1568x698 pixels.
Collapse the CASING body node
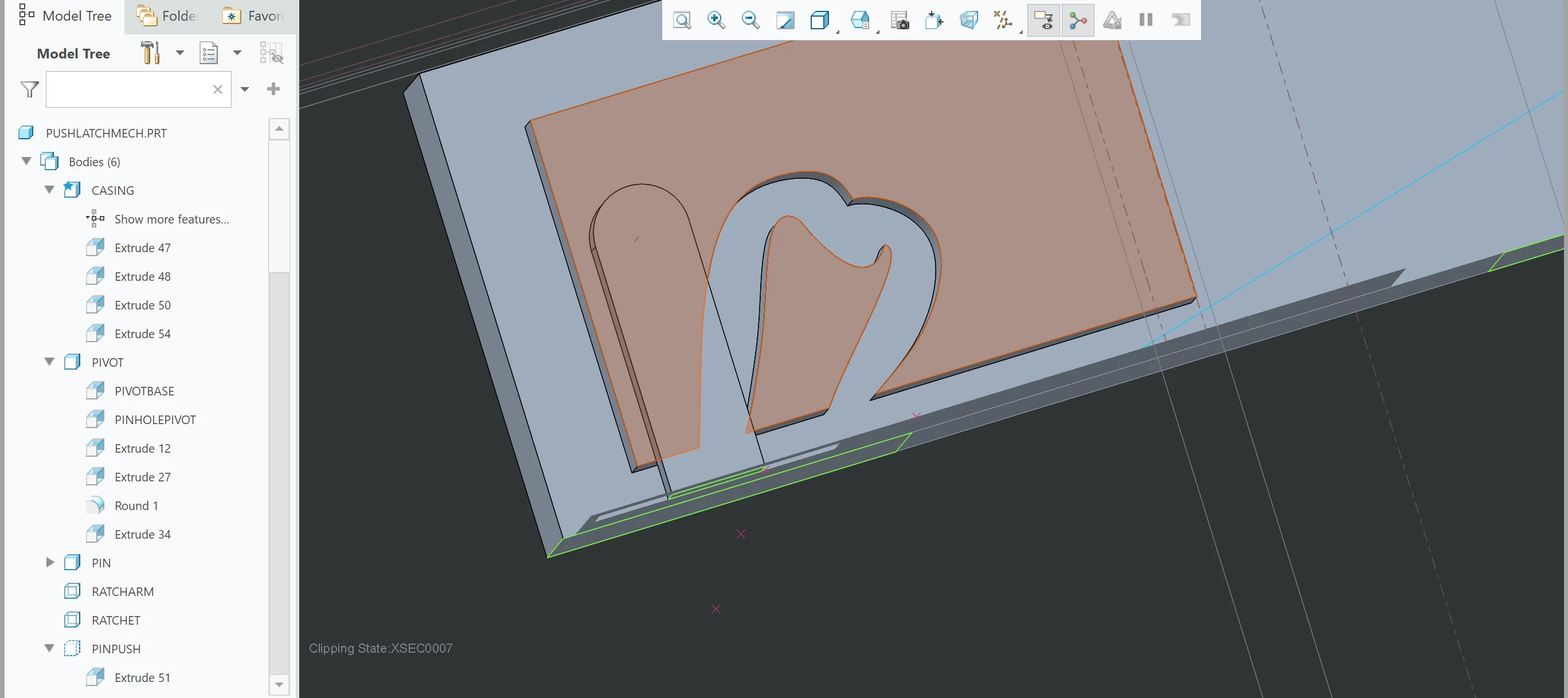(x=49, y=190)
